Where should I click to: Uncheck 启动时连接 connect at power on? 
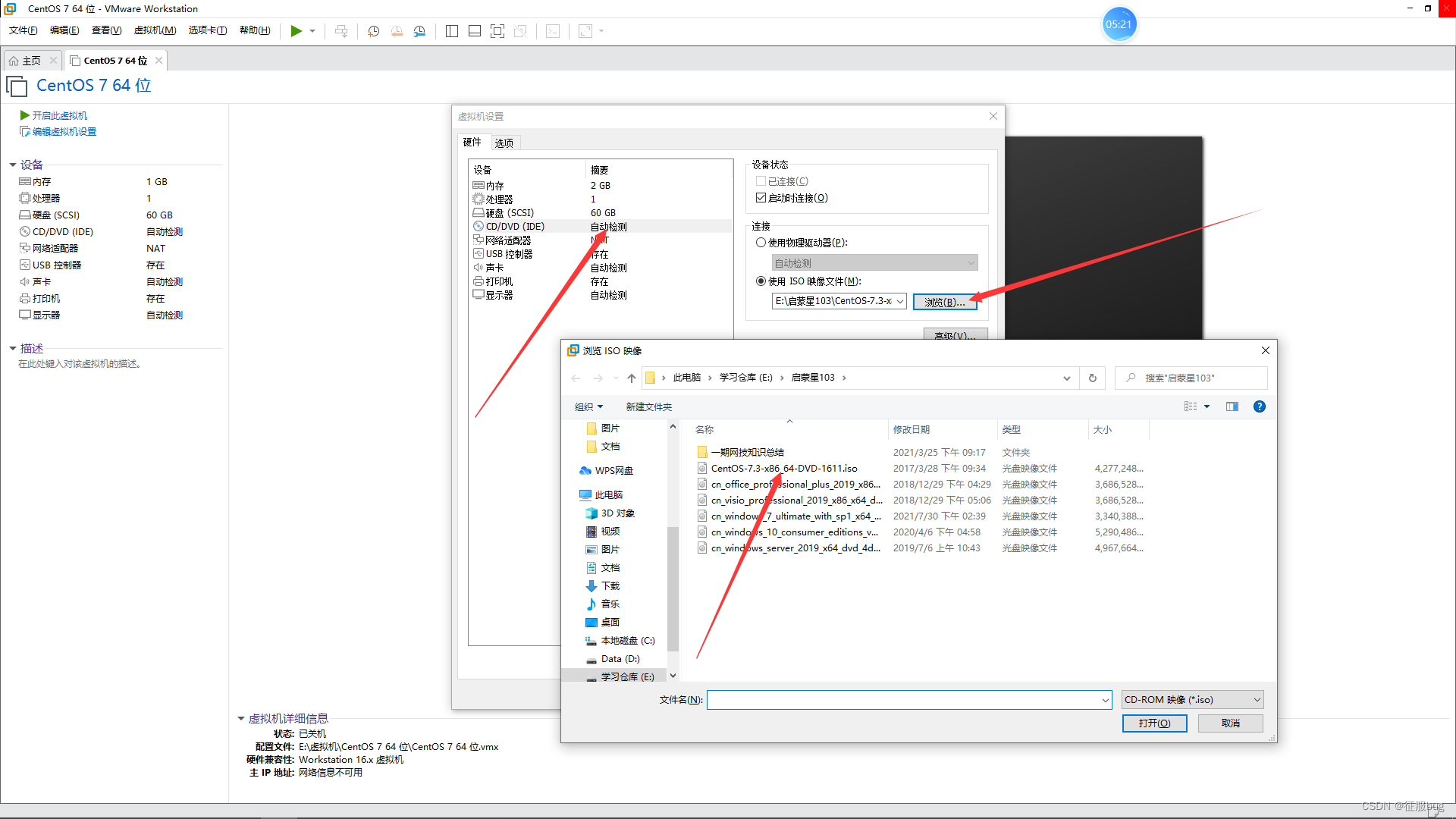[x=761, y=198]
